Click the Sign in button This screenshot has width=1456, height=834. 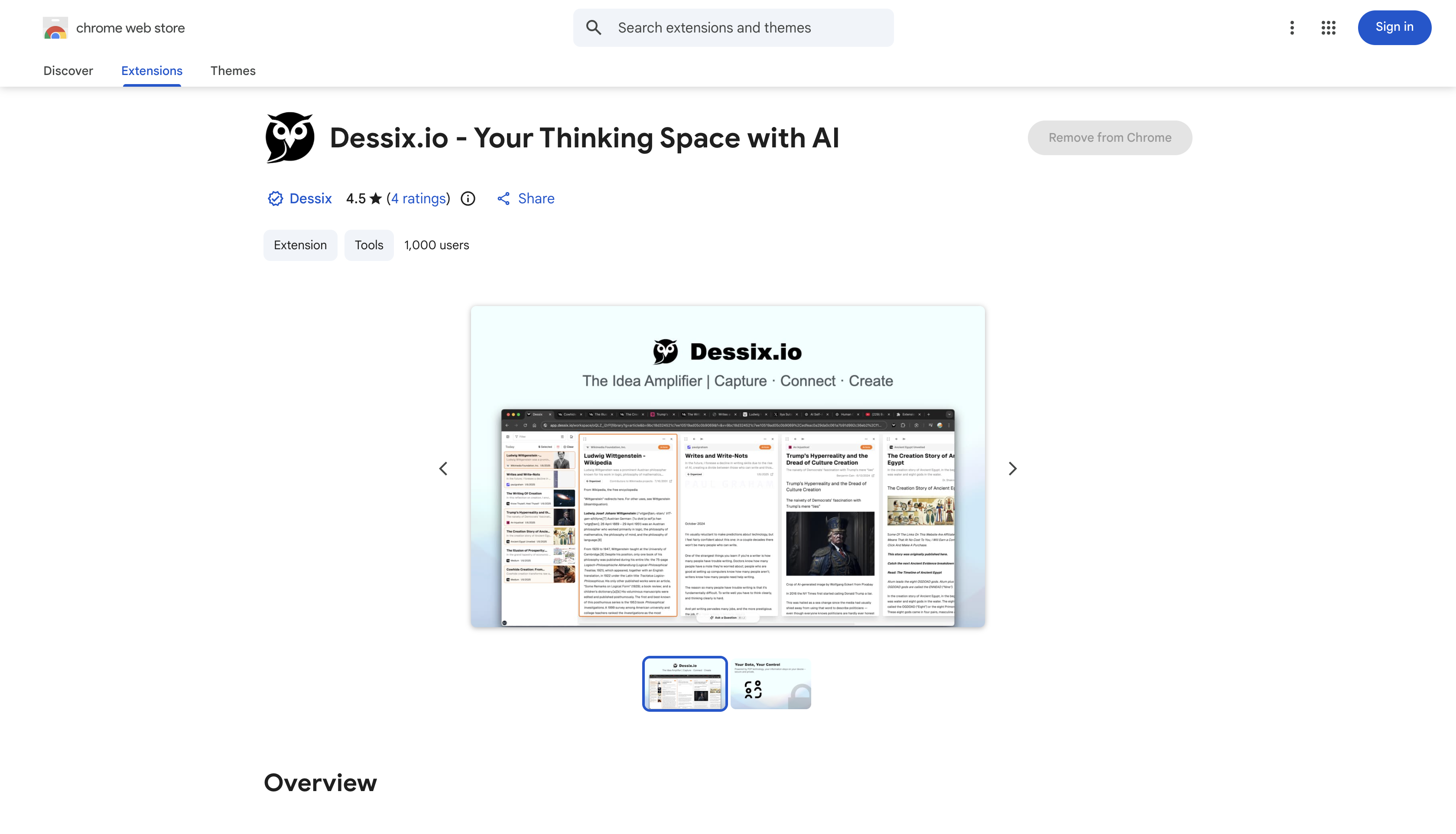tap(1394, 27)
